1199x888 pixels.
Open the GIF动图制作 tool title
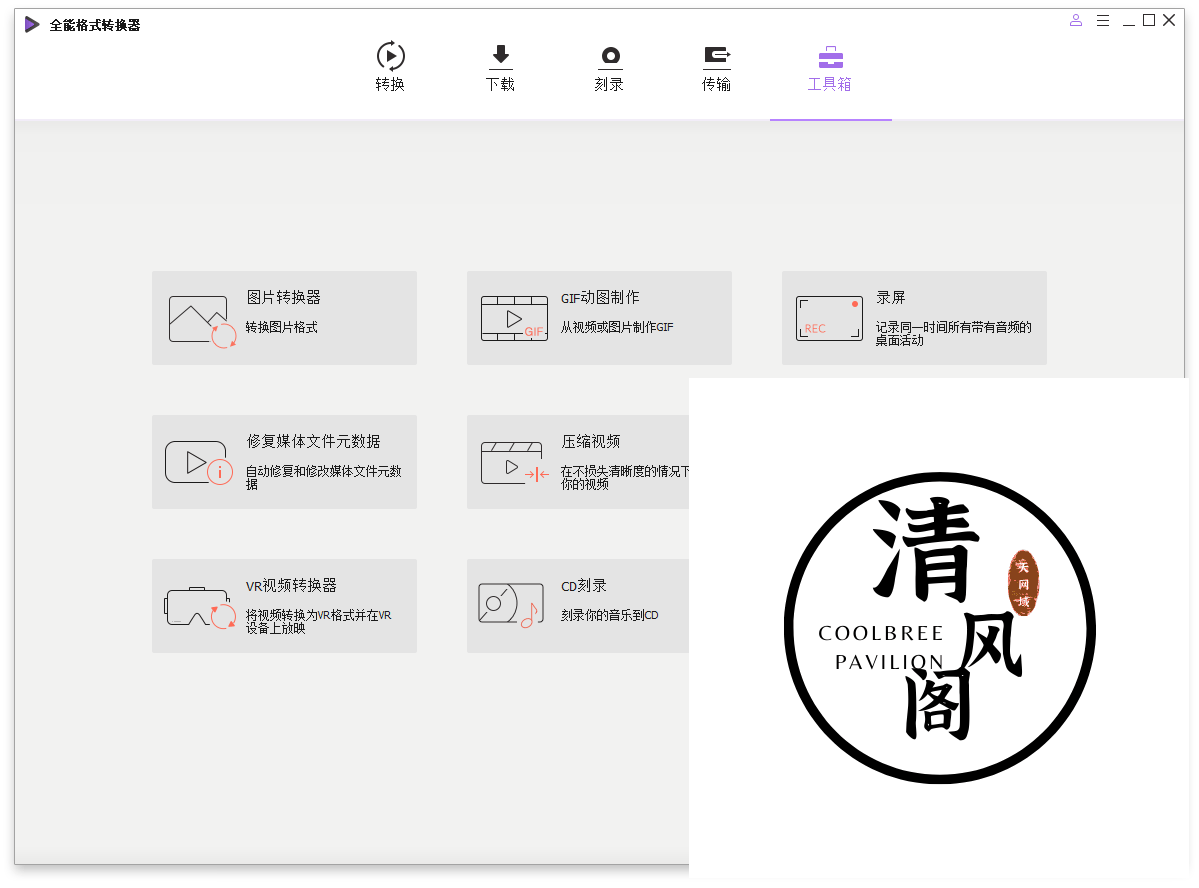[x=600, y=297]
